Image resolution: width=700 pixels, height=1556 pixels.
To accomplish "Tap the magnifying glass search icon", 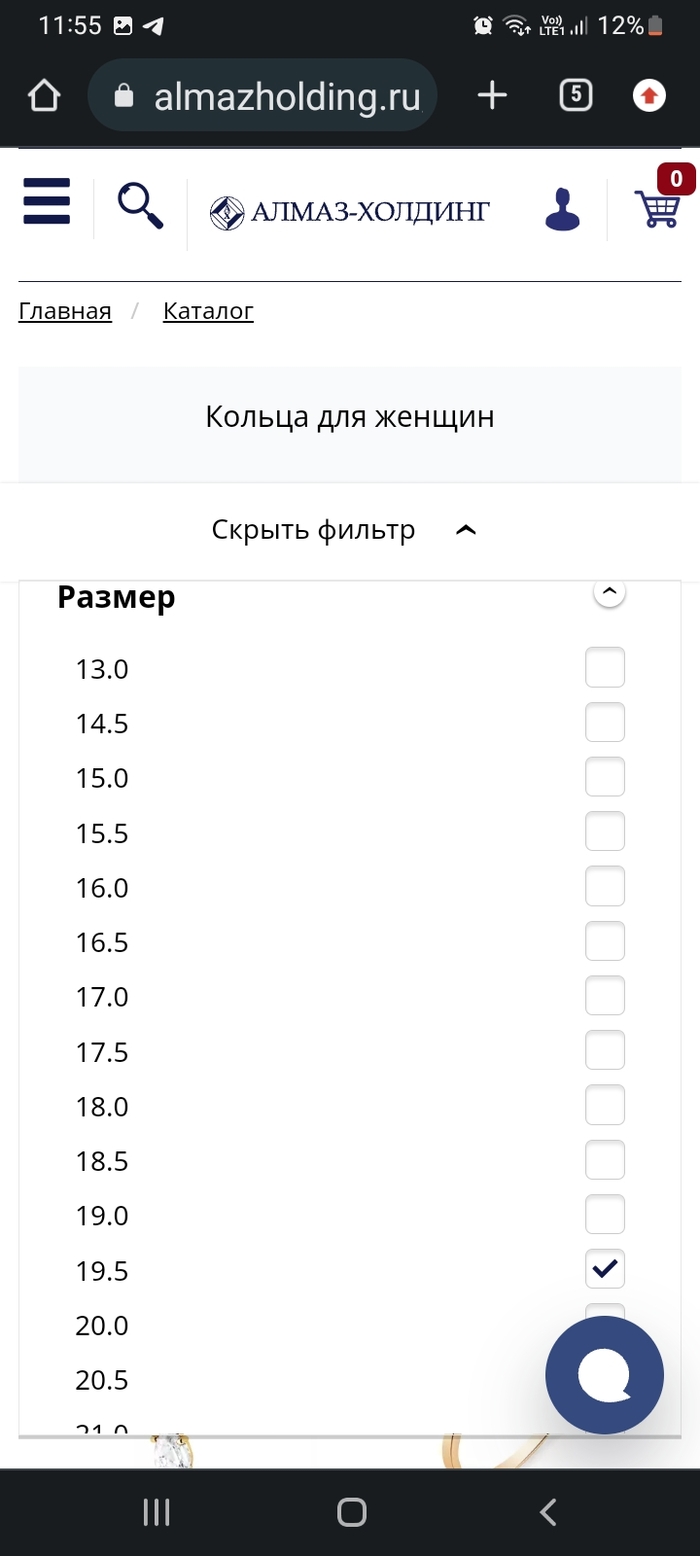I will [x=140, y=206].
